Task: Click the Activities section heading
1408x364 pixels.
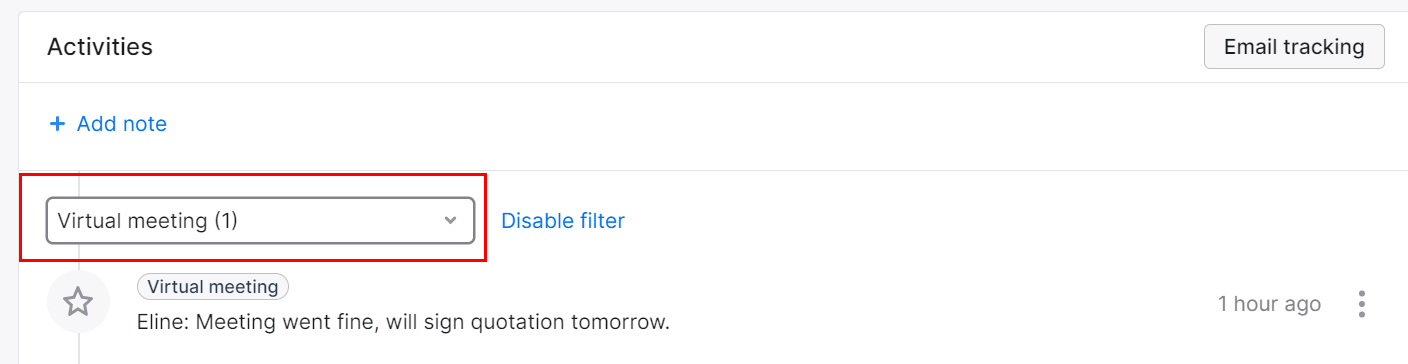Action: tap(100, 46)
